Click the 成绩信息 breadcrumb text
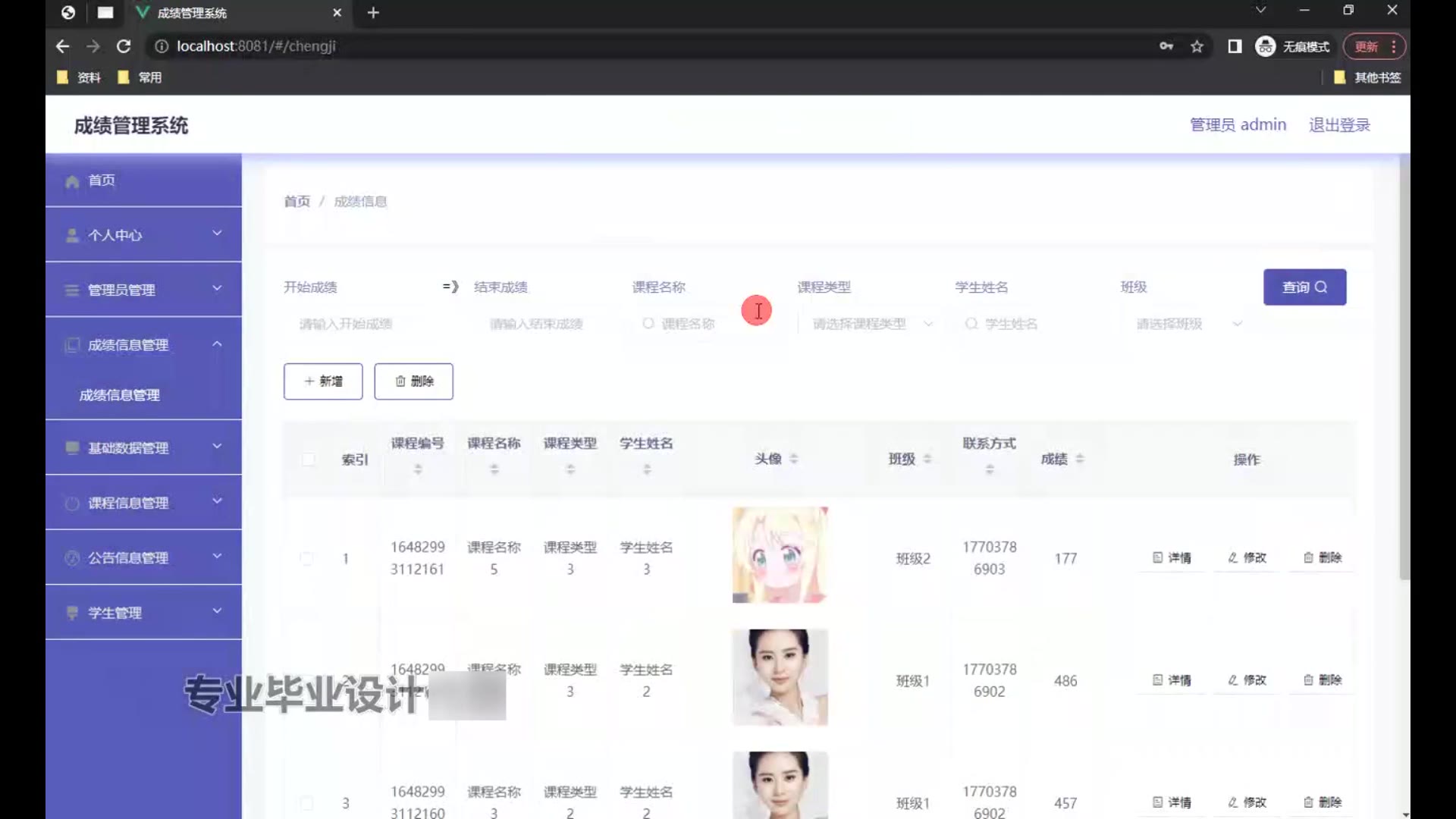The width and height of the screenshot is (1456, 819). [361, 201]
